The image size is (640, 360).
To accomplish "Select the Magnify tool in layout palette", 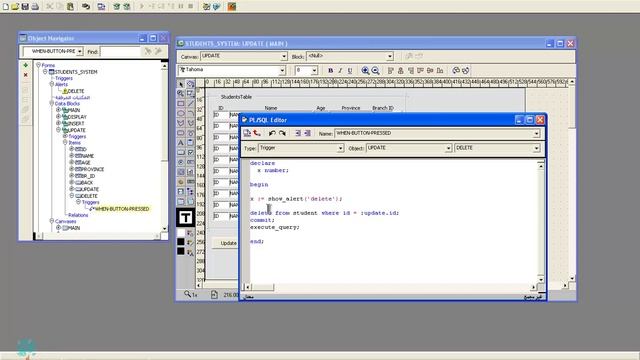I will (x=181, y=93).
